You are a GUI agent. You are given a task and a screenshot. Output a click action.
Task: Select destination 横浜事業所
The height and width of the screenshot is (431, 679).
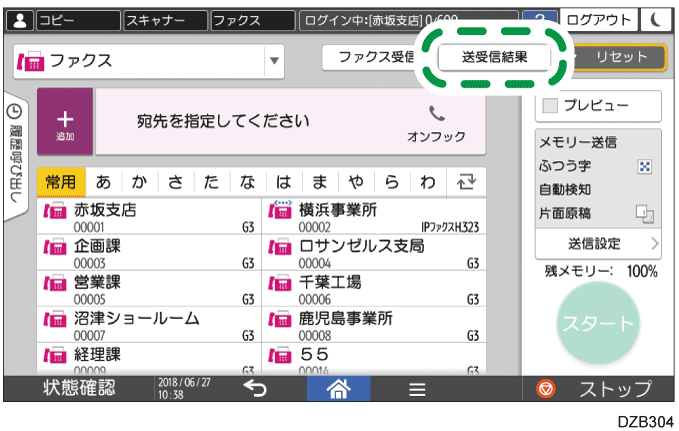(x=374, y=217)
